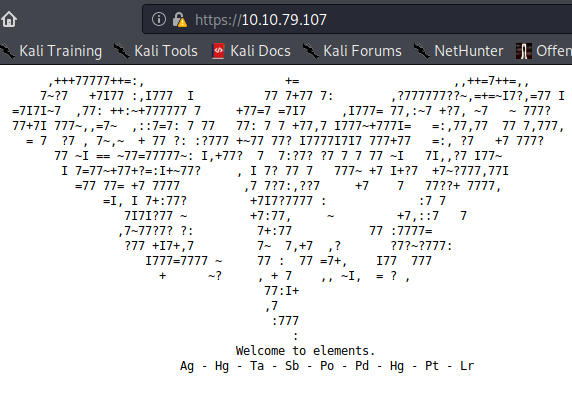Open Offensive Security bookmark
This screenshot has height=394, width=572.
(x=544, y=51)
